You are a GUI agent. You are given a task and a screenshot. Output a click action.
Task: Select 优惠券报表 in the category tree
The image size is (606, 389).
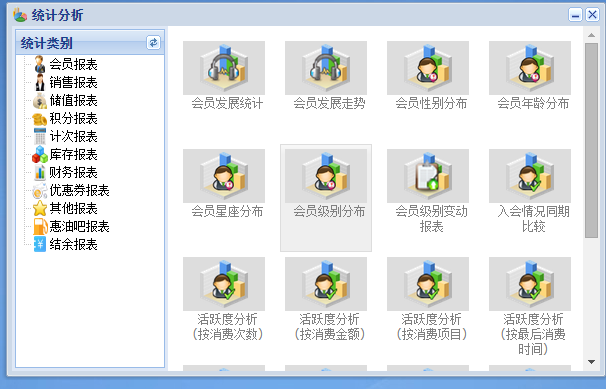click(80, 190)
